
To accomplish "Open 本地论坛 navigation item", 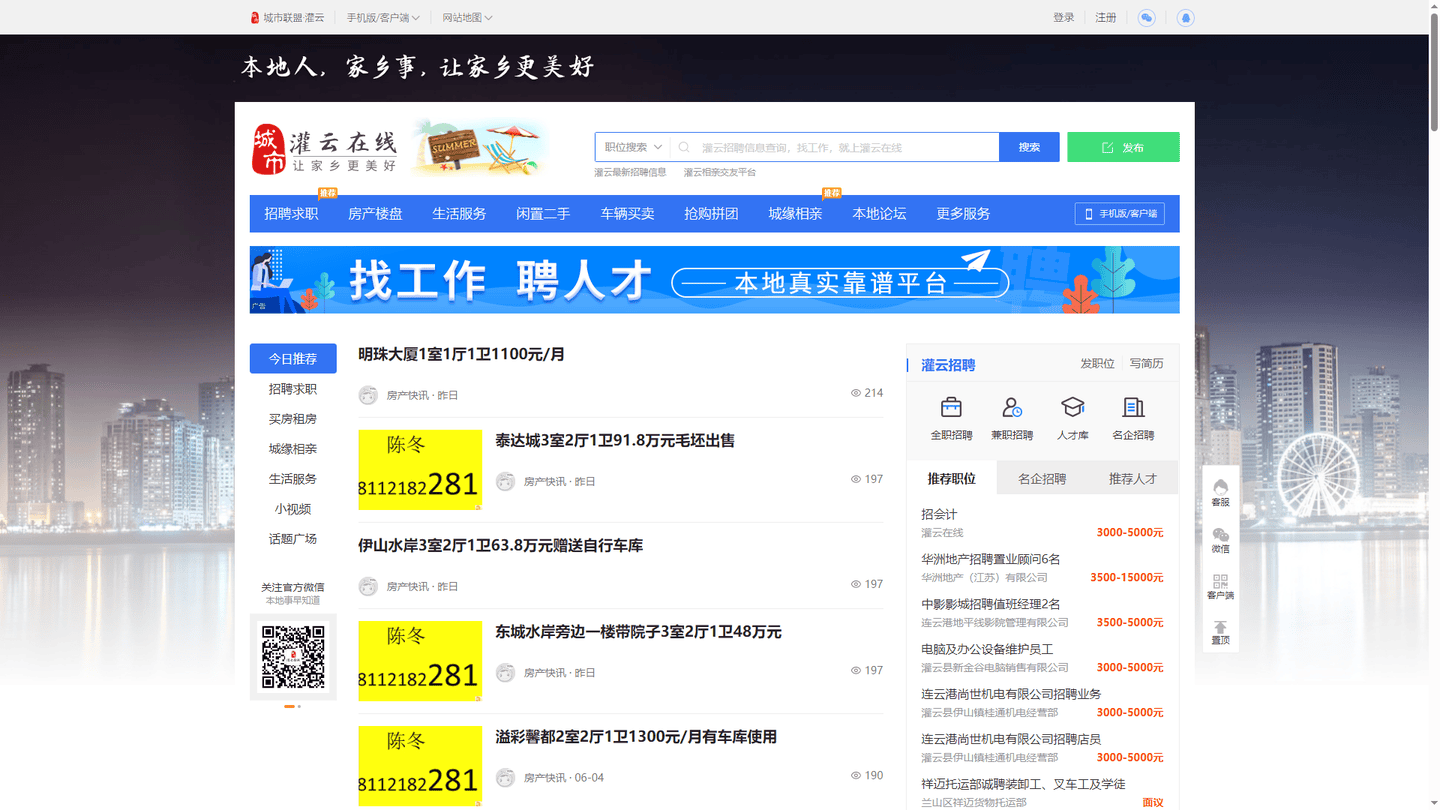I will 879,214.
